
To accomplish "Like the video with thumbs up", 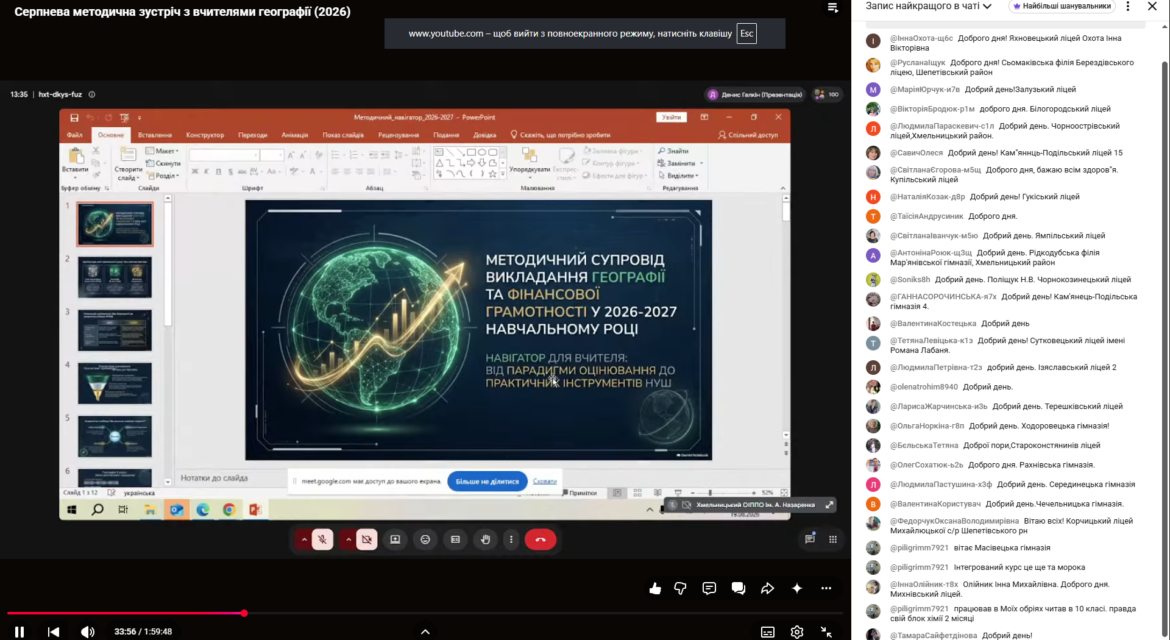I will click(655, 589).
